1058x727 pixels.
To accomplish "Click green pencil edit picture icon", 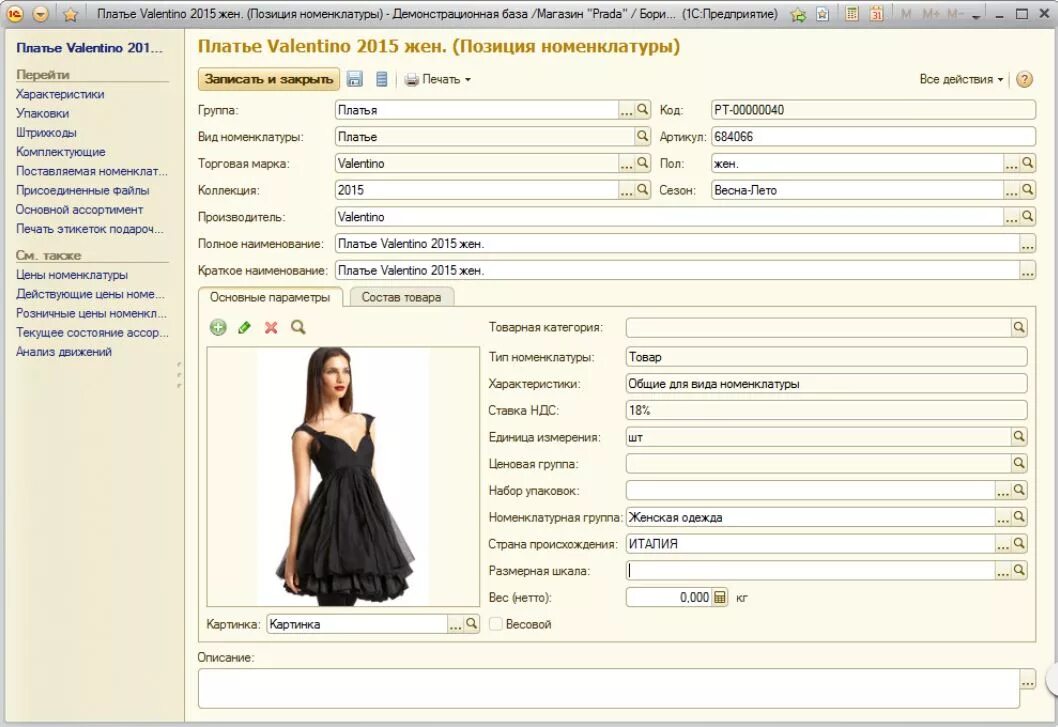I will [244, 327].
